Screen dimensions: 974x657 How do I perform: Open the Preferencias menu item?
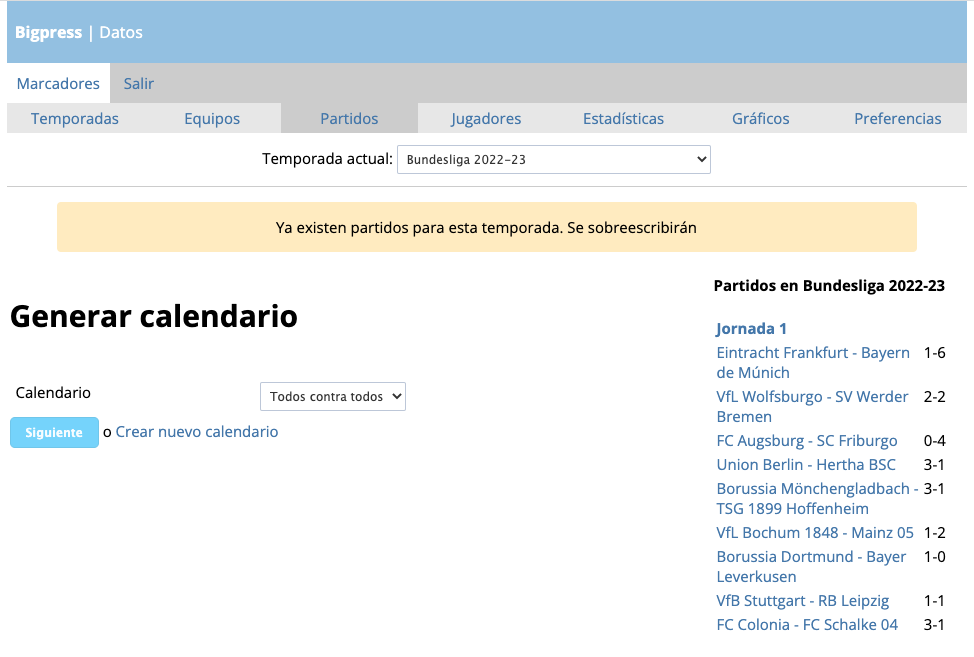click(x=897, y=119)
